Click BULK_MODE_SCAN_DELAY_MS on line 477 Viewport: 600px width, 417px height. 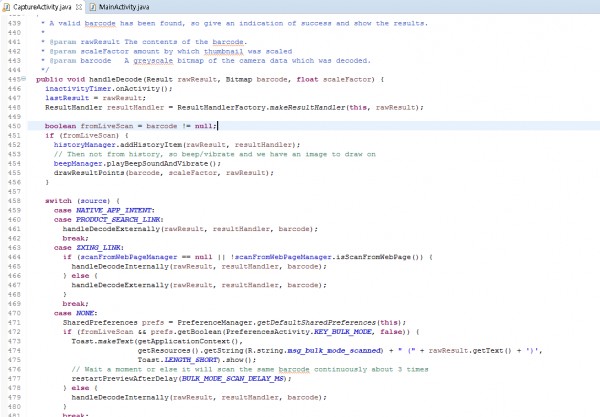pyautogui.click(x=232, y=379)
